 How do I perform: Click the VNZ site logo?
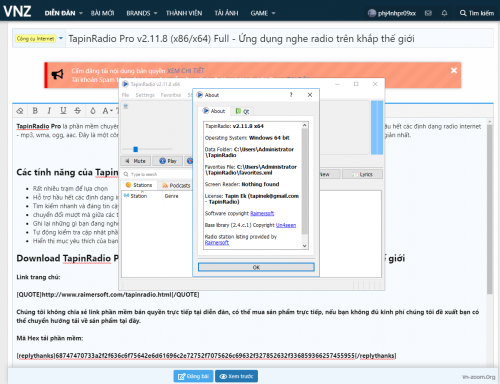tap(17, 11)
